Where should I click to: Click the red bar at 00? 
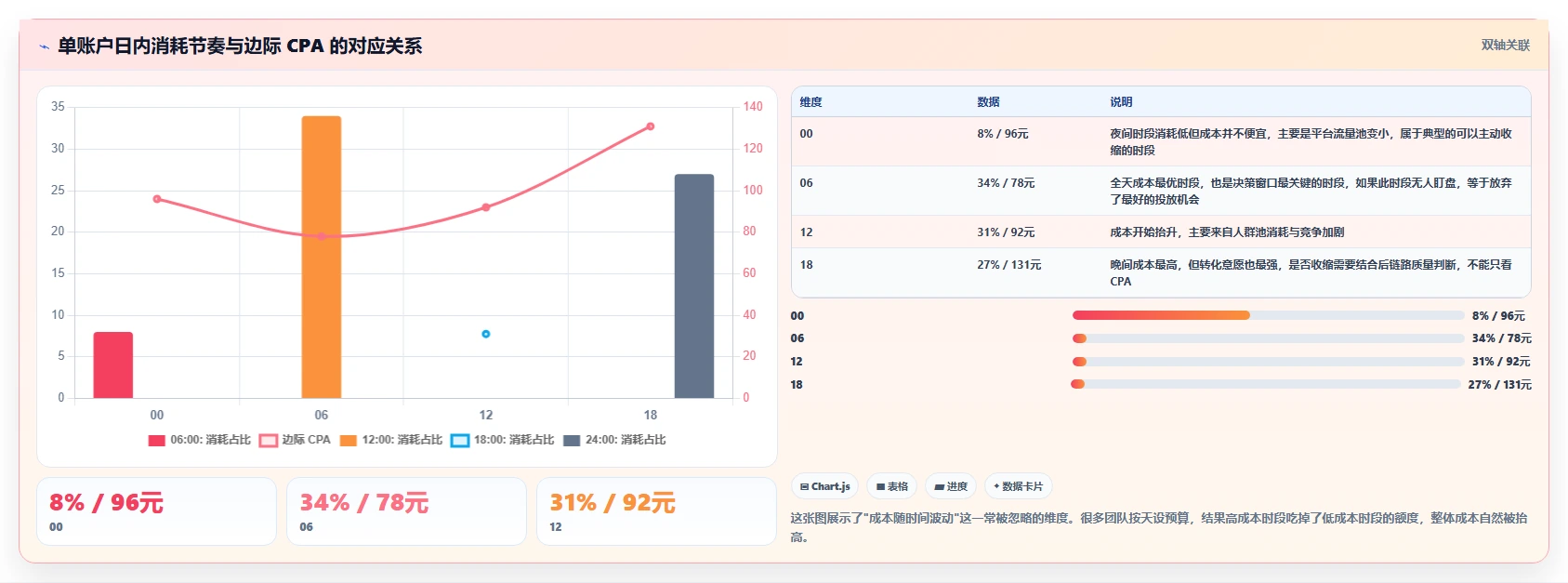(113, 364)
